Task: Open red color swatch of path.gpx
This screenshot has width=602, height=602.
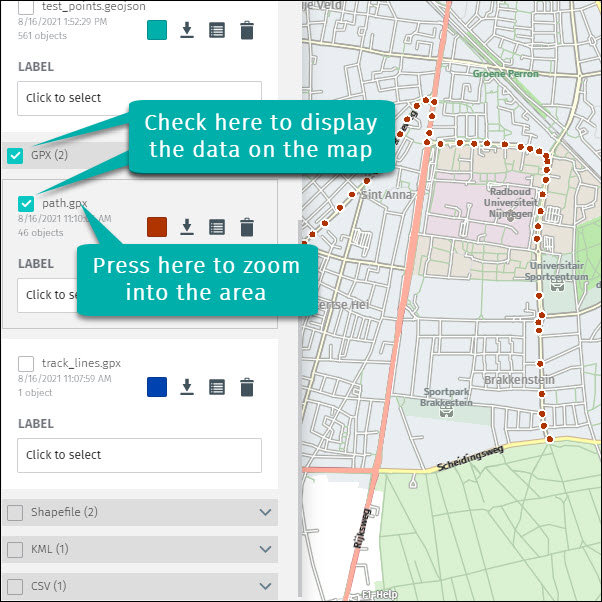Action: click(x=157, y=227)
